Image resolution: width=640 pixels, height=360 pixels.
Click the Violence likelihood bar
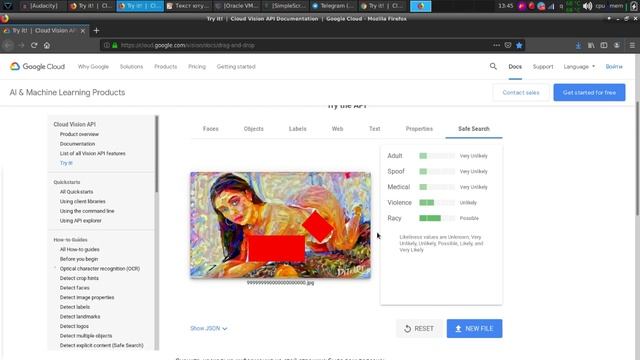(437, 202)
